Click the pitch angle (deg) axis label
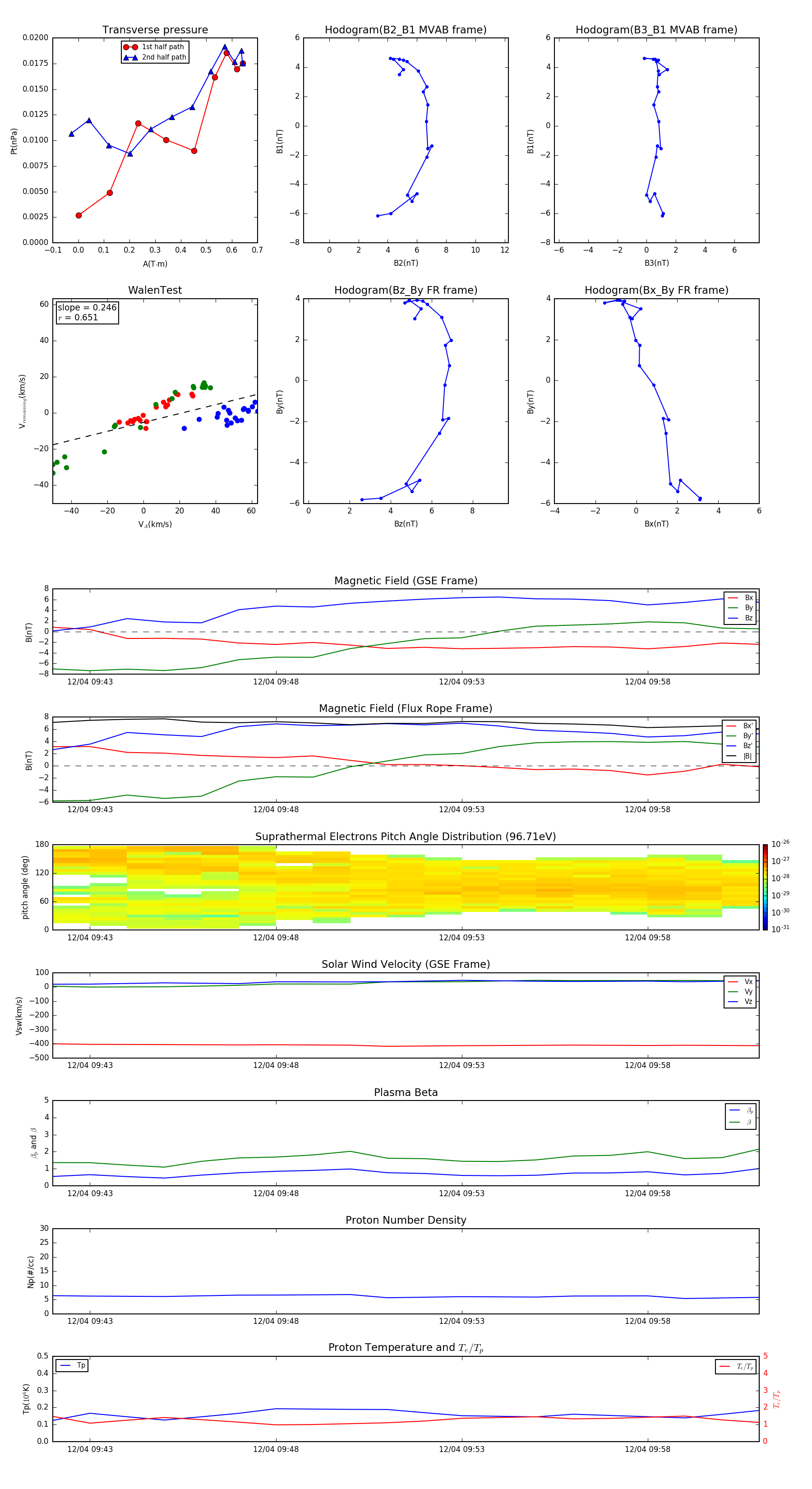 coord(25,887)
